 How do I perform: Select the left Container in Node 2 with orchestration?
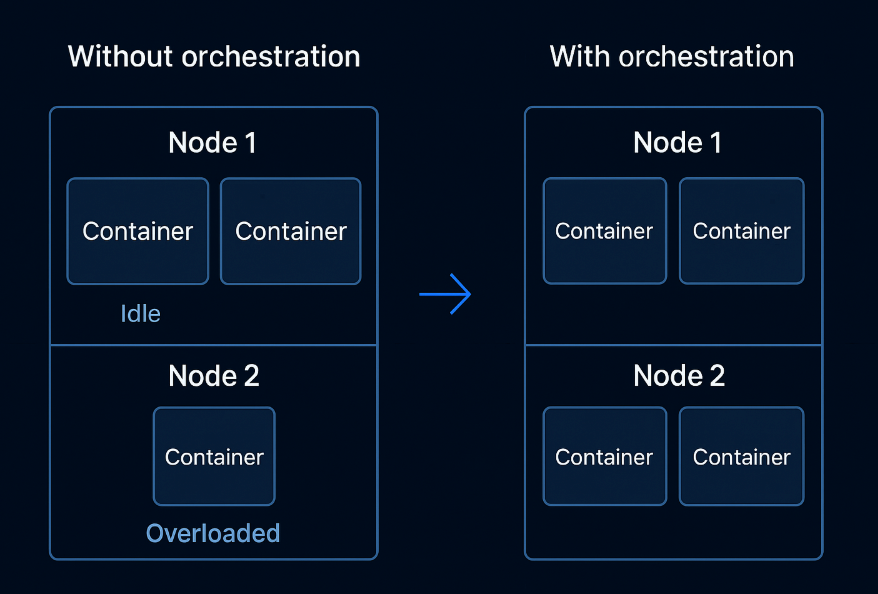[x=604, y=456]
